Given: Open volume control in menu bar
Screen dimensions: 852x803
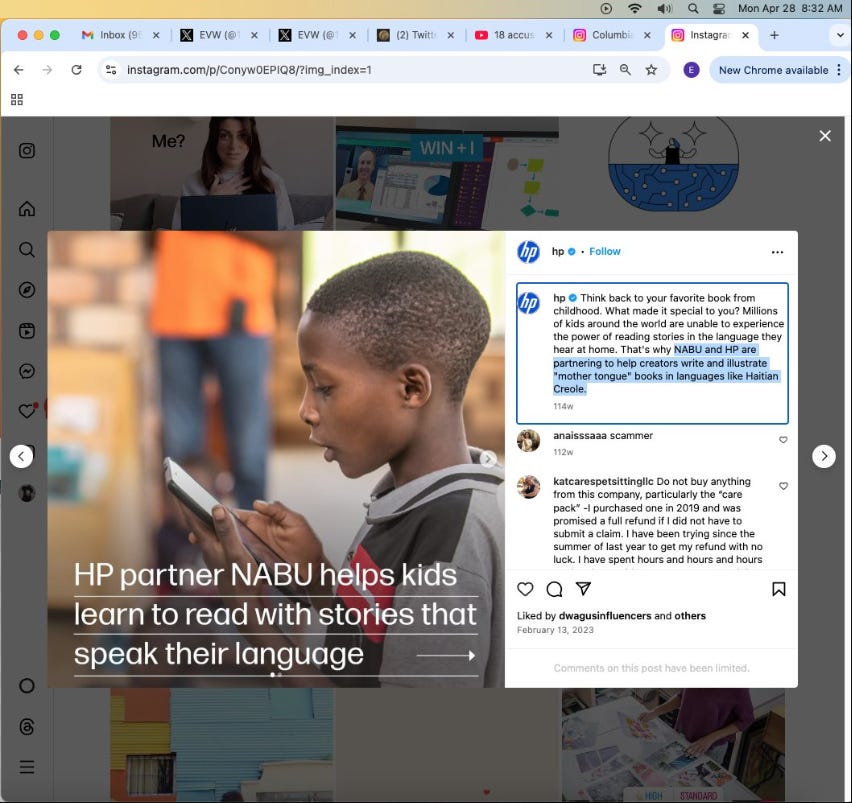Looking at the screenshot, I should tap(664, 8).
